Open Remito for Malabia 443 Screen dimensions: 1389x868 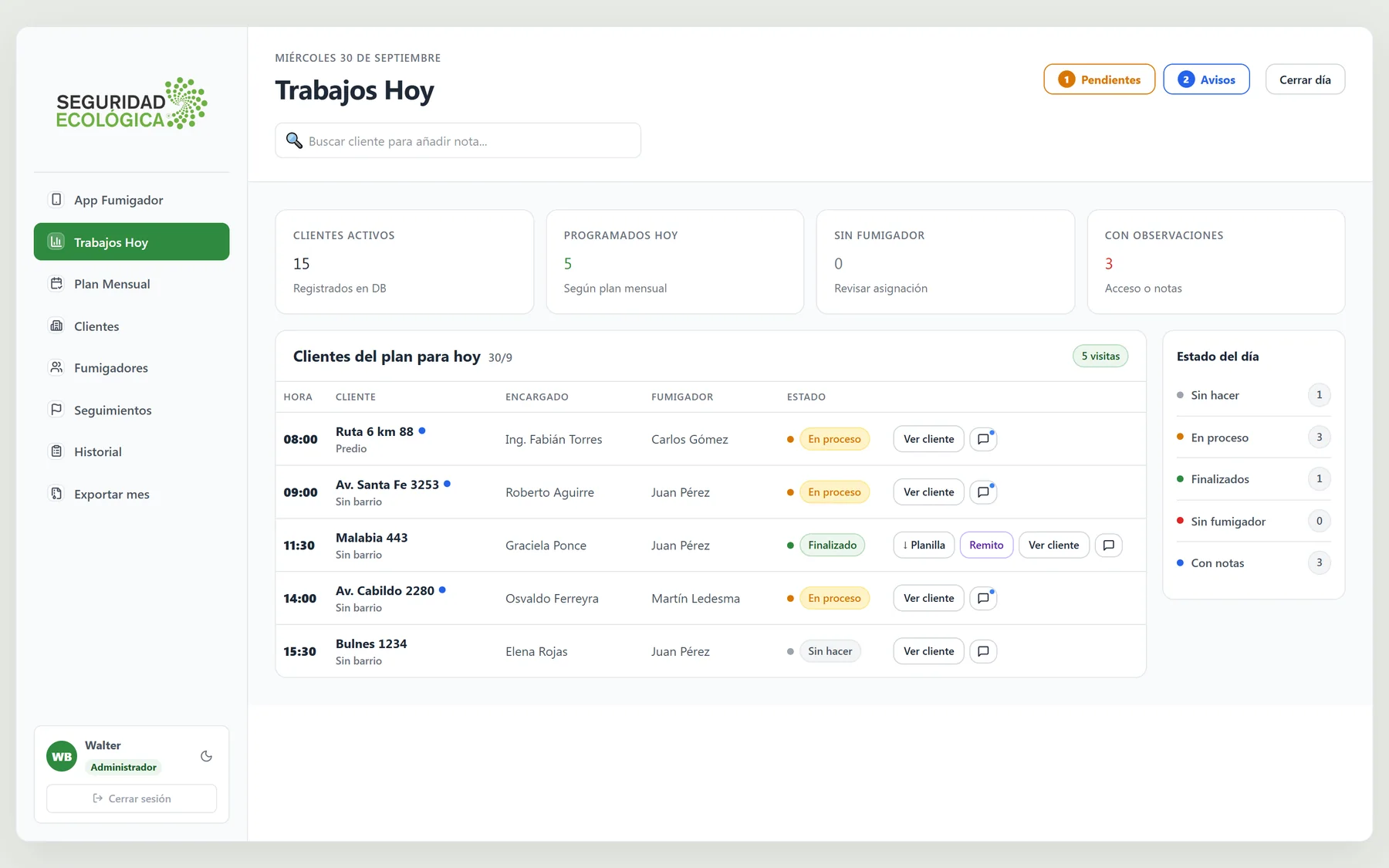986,545
